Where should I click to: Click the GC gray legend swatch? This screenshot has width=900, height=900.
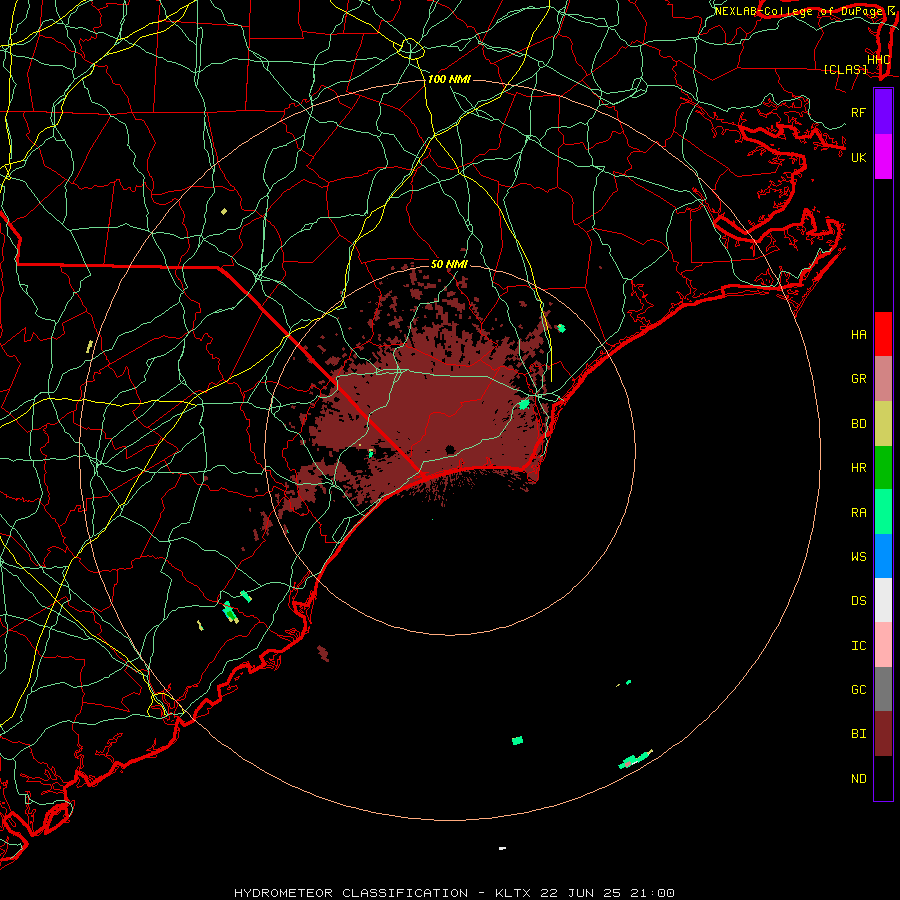click(x=883, y=689)
